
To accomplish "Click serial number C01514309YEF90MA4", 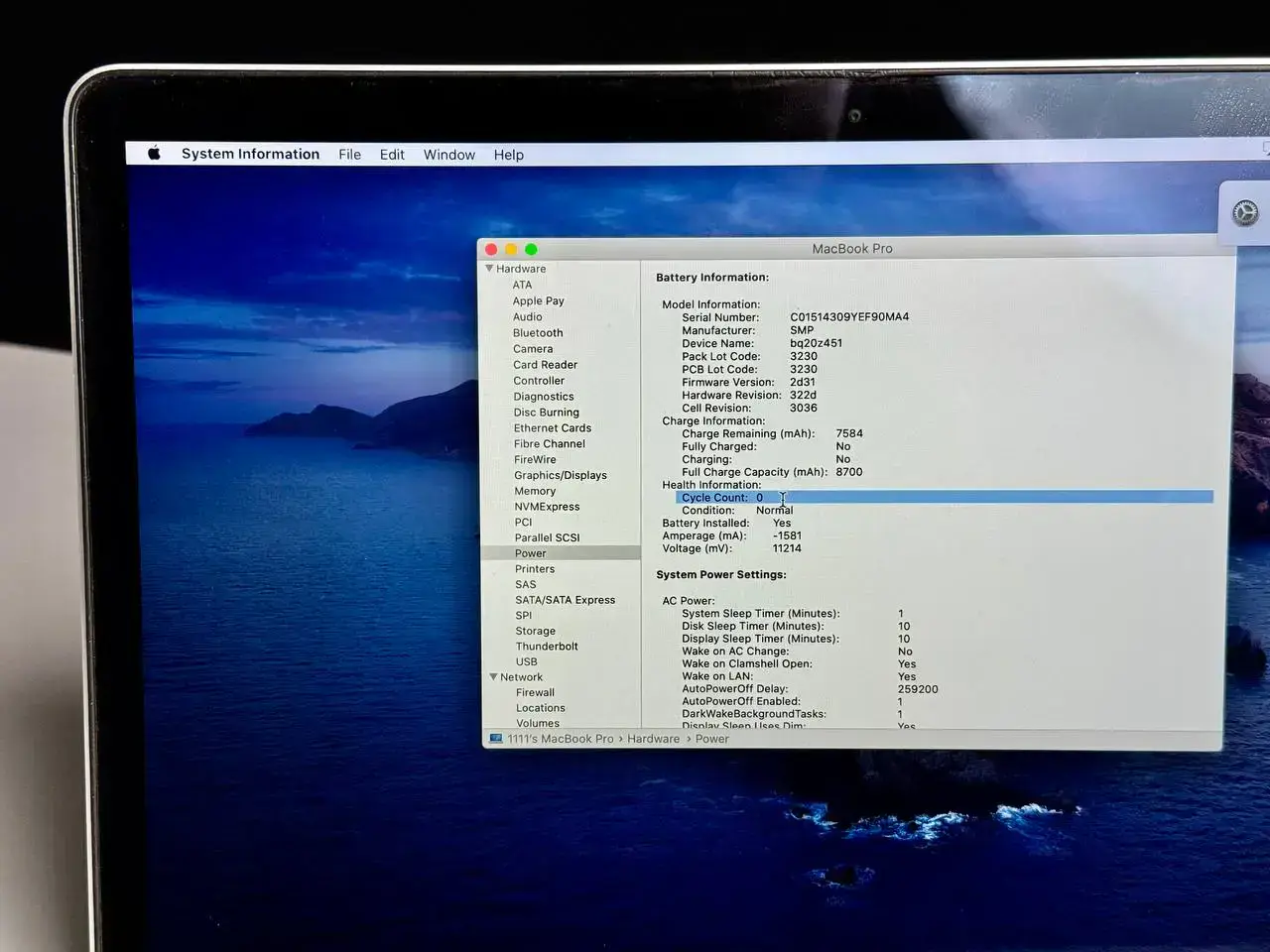I will coord(849,317).
